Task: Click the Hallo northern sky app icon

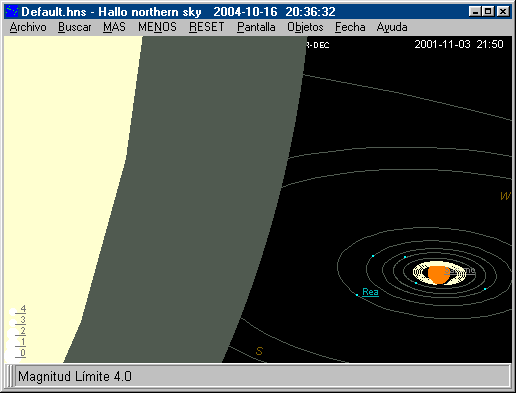Action: coord(12,12)
